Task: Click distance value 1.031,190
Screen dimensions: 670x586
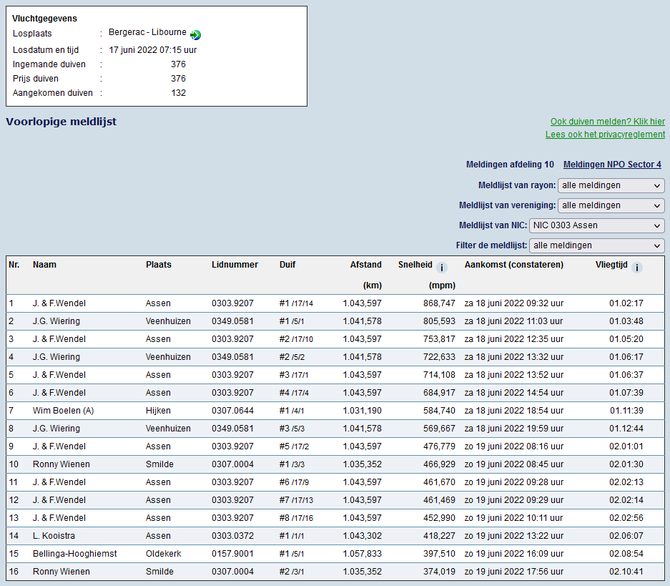Action: pos(362,411)
